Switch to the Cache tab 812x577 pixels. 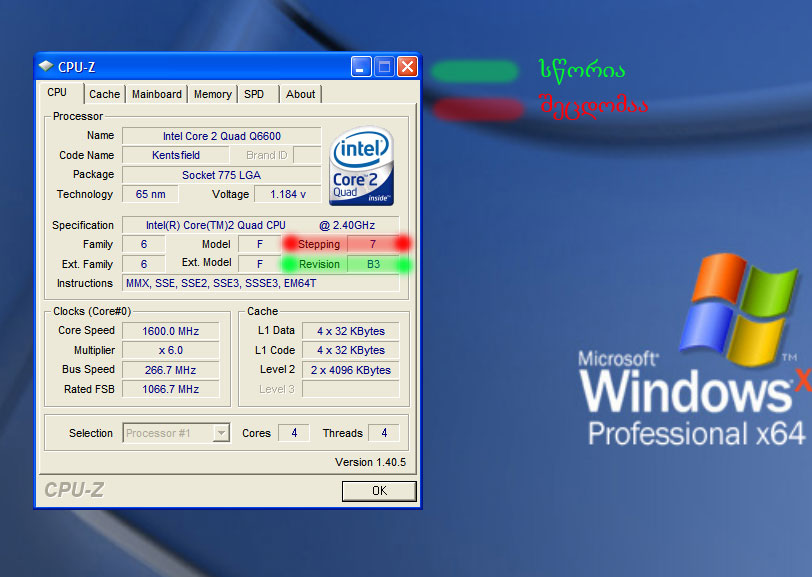click(104, 94)
